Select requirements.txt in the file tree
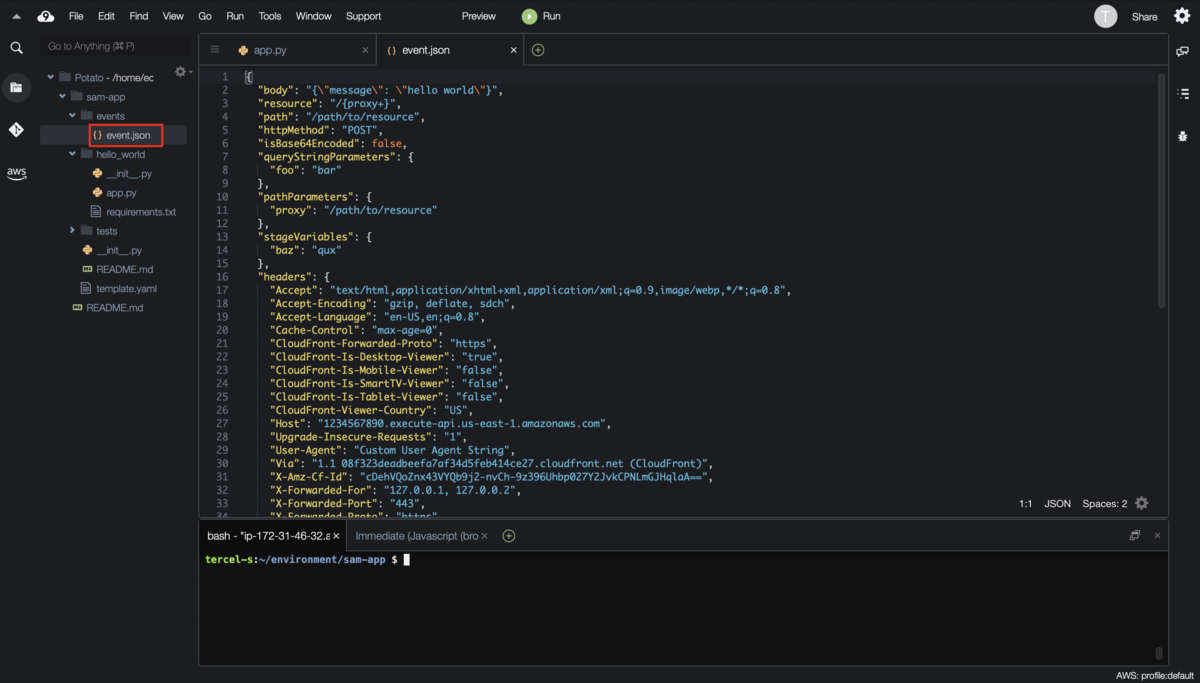This screenshot has width=1200, height=683. (140, 212)
